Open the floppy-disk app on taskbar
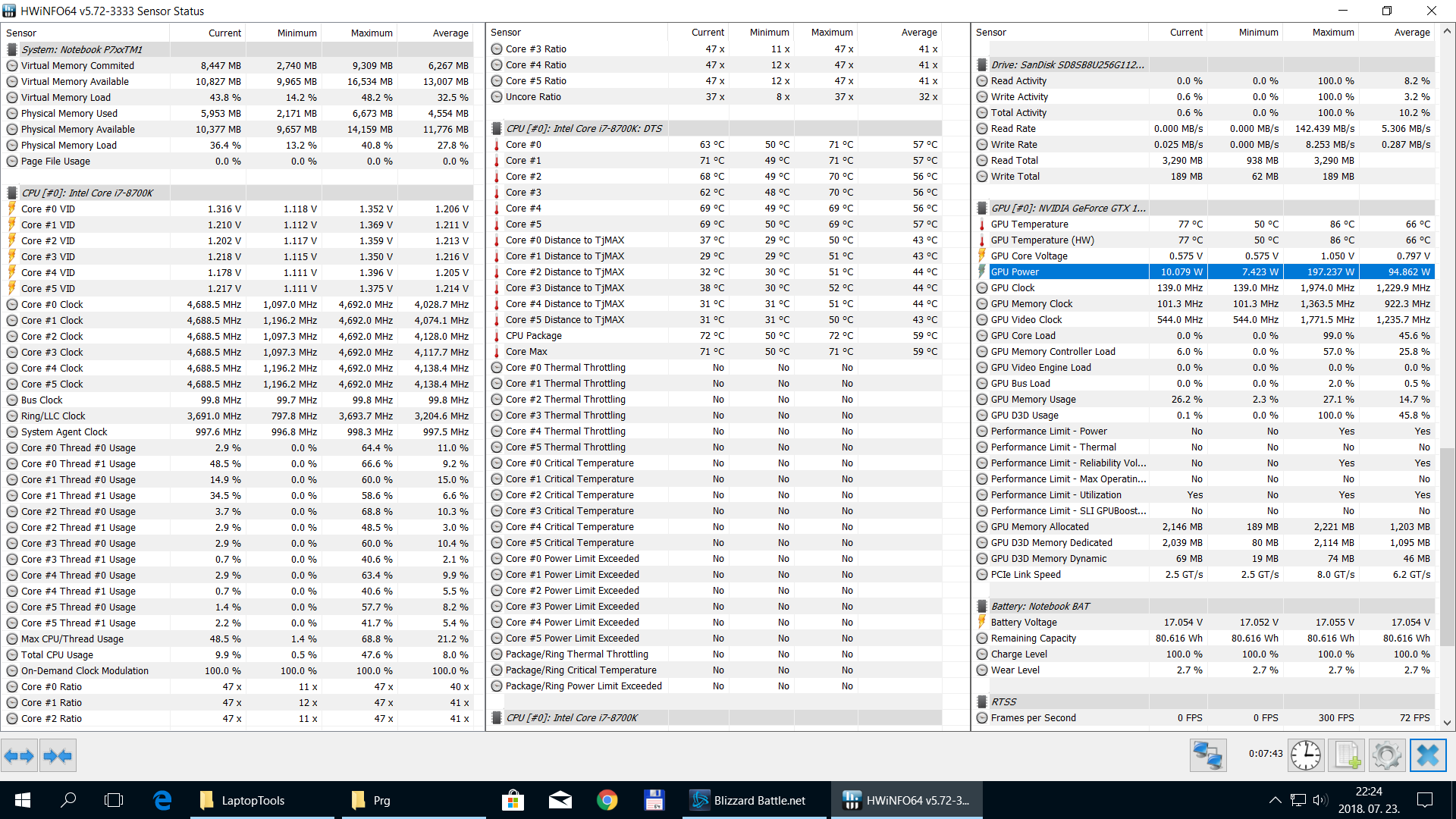Viewport: 1456px width, 819px height. tap(654, 800)
